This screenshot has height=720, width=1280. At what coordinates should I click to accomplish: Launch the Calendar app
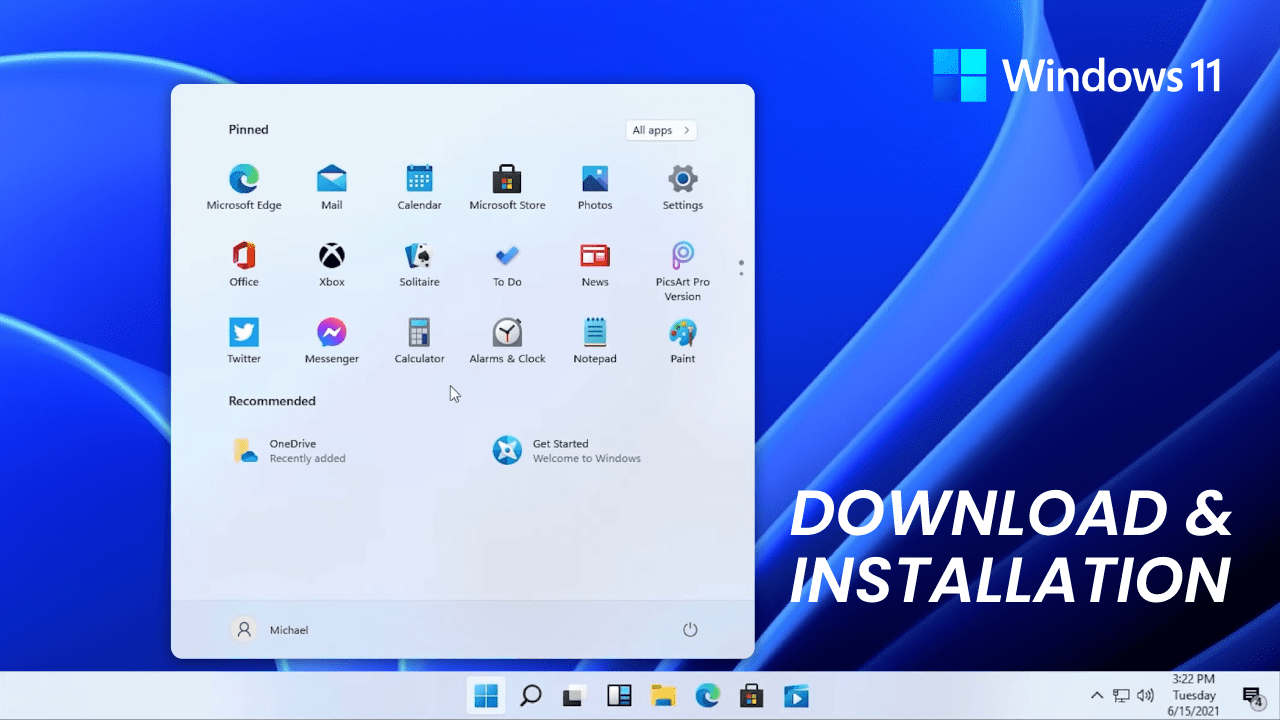coord(419,187)
